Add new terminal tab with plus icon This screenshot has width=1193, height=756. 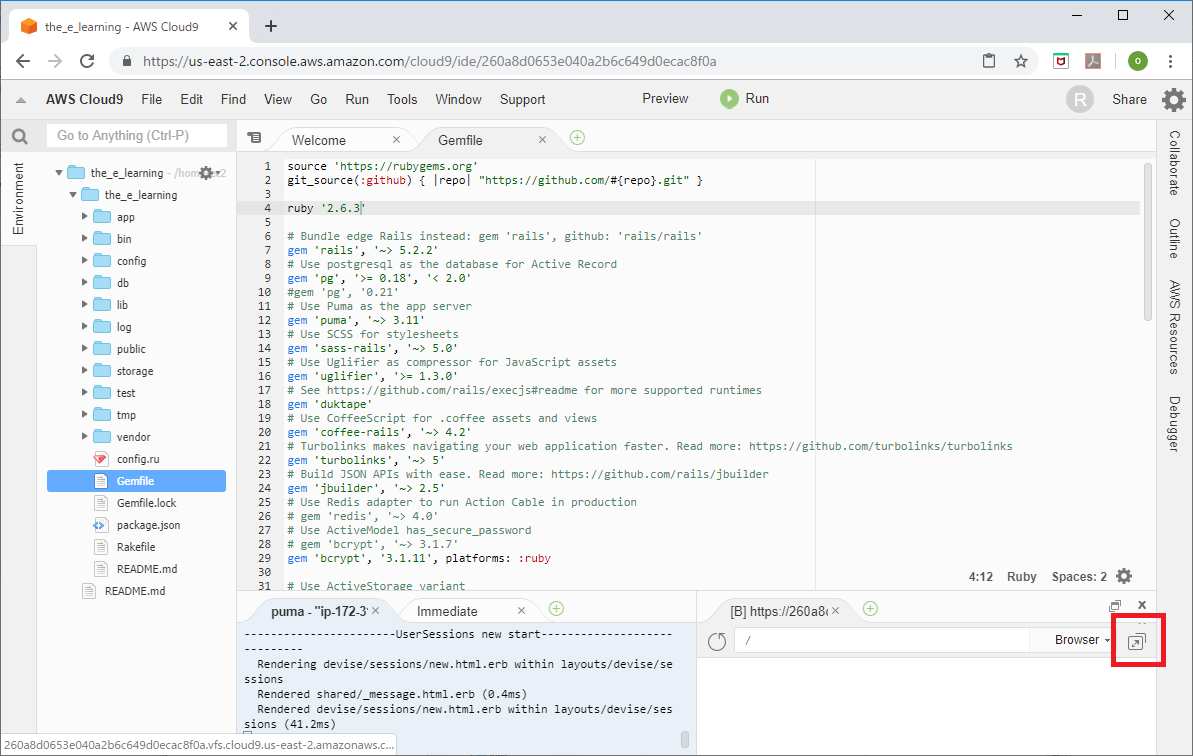[x=556, y=608]
